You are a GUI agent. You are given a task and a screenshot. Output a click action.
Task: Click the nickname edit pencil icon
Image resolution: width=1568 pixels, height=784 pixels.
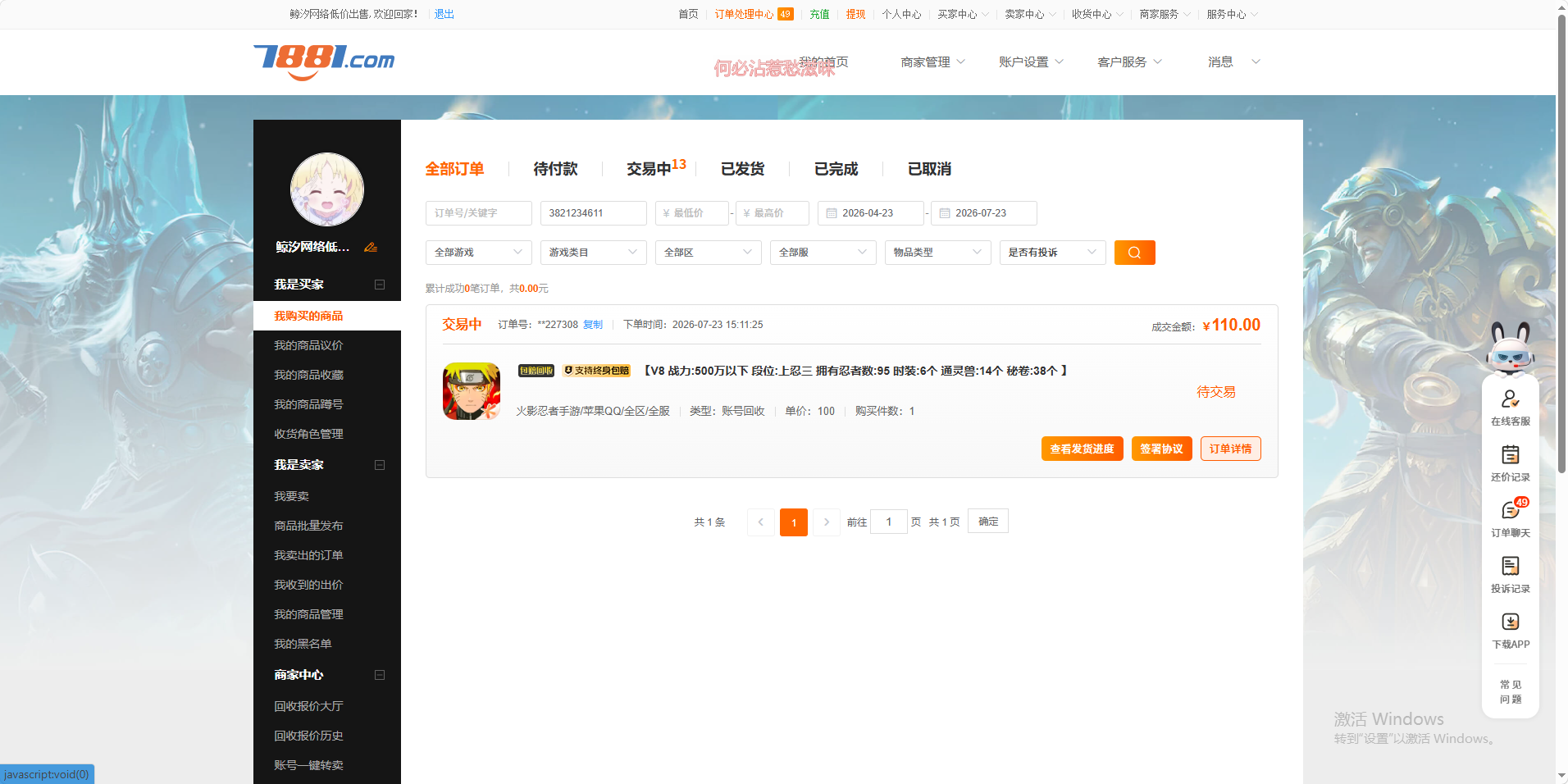pyautogui.click(x=371, y=247)
